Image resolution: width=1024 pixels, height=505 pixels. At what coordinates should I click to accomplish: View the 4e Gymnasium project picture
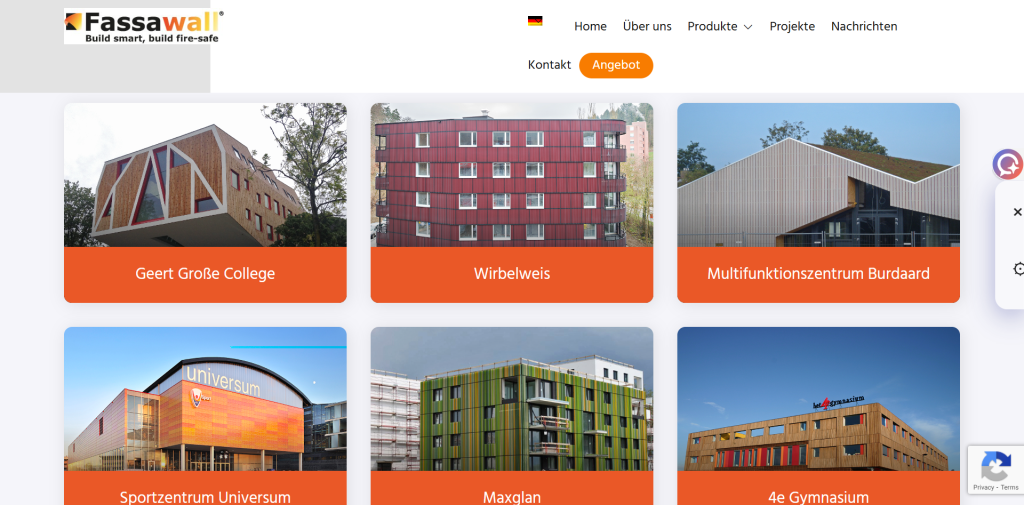click(x=818, y=399)
